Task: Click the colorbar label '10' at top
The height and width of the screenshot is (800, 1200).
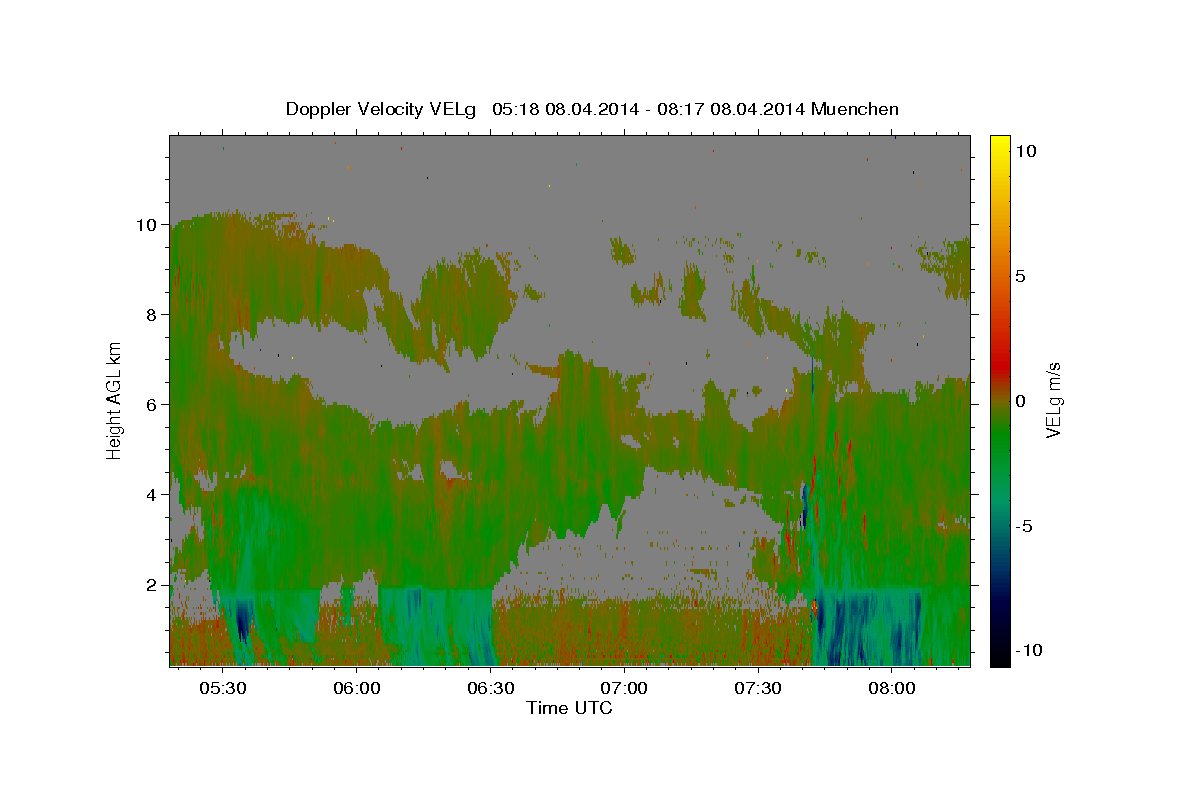Action: 1026,151
